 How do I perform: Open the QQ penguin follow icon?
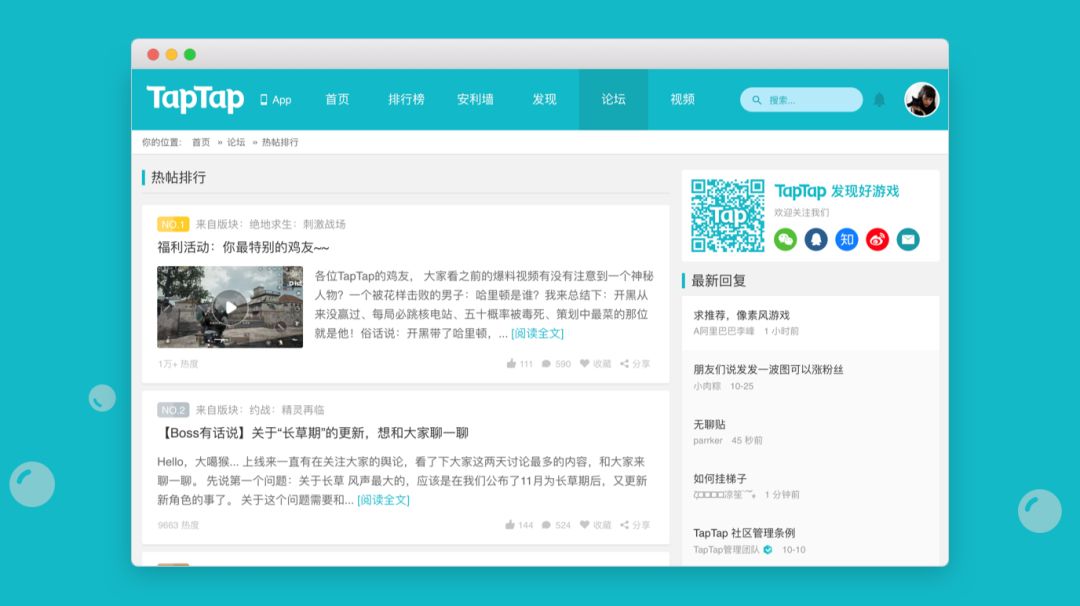816,240
